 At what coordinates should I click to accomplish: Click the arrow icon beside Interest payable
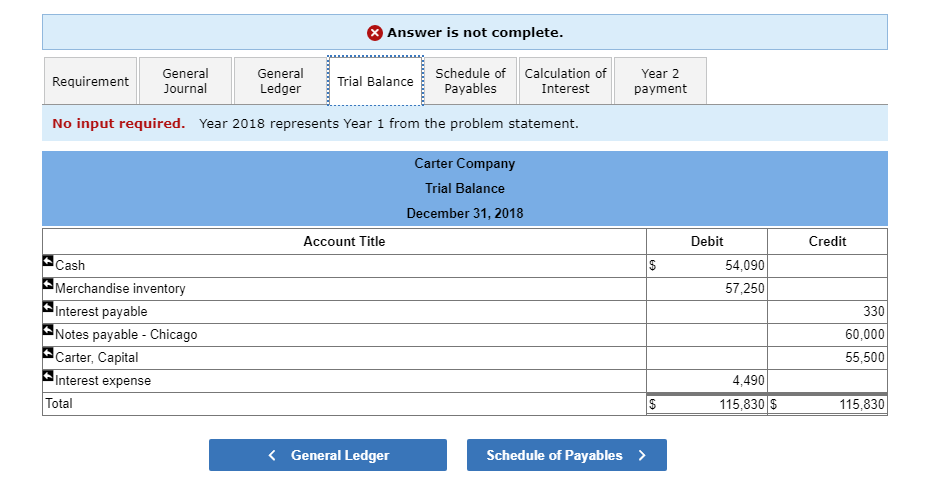click(x=48, y=307)
